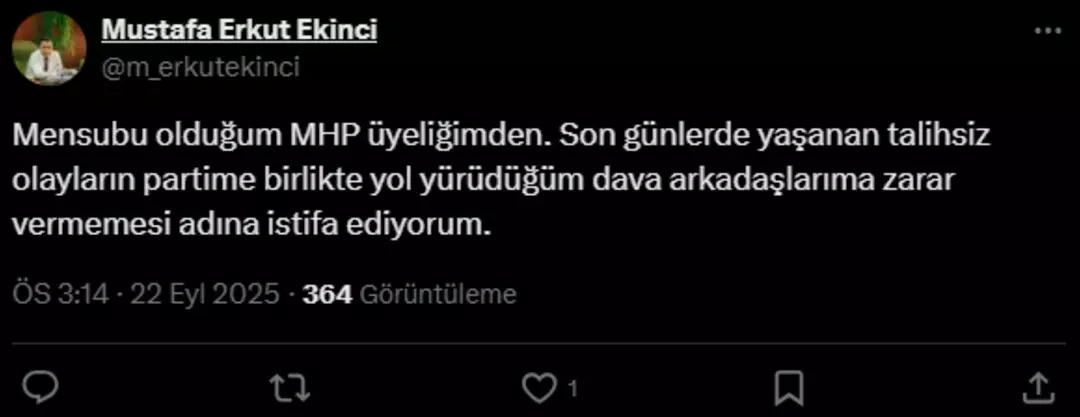This screenshot has width=1080, height=417.
Task: Click the 22 Eyl 2025 date
Action: (210, 294)
